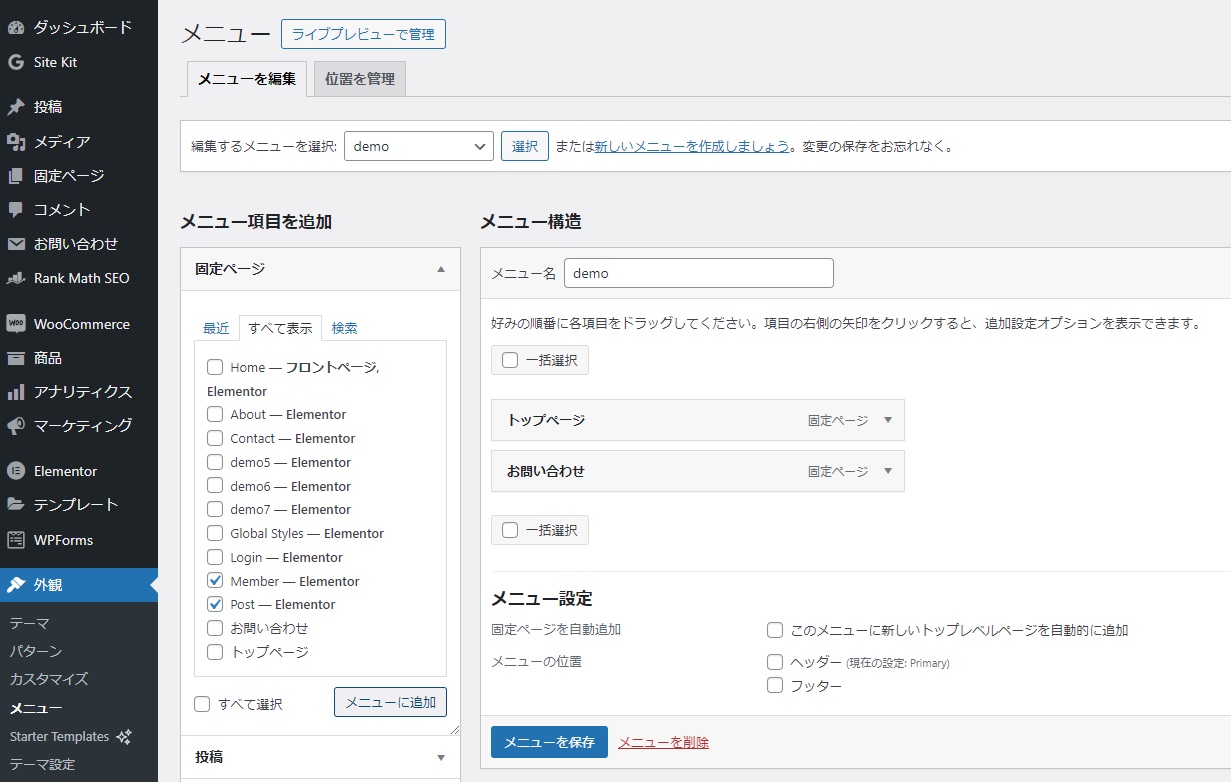Open the マーケティング megaphone icon

(16, 426)
